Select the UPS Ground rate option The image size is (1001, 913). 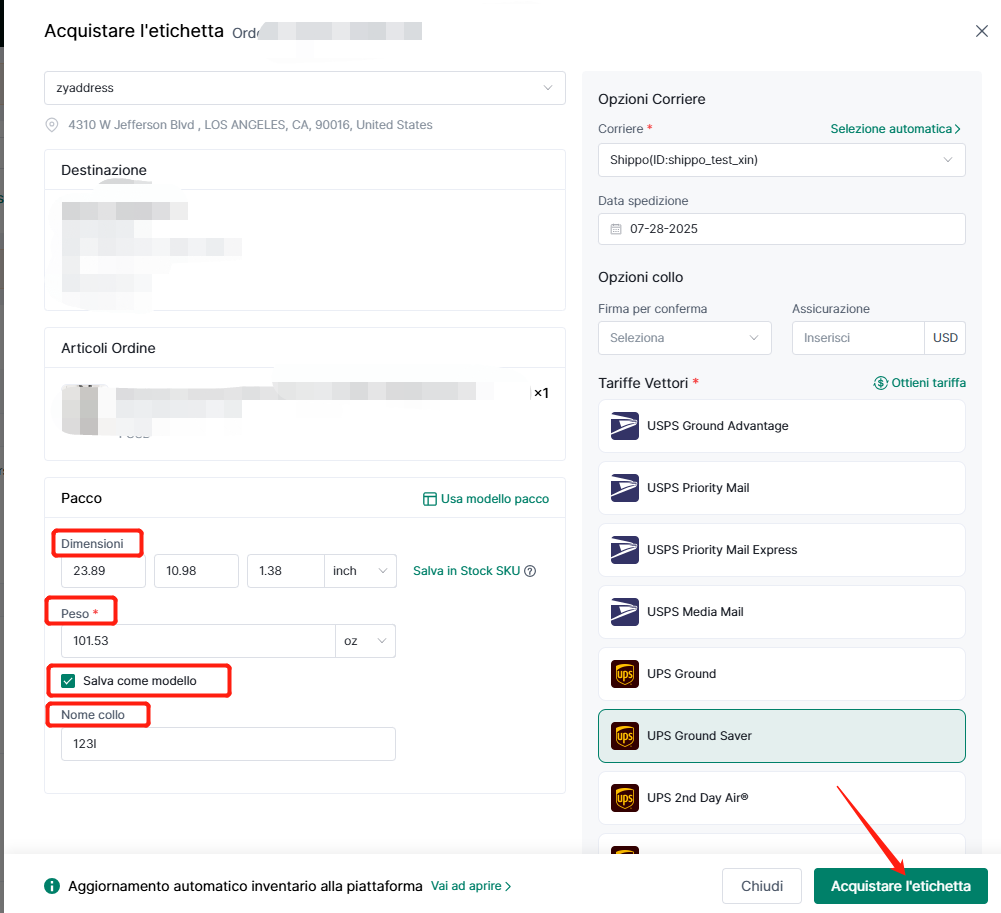click(781, 674)
